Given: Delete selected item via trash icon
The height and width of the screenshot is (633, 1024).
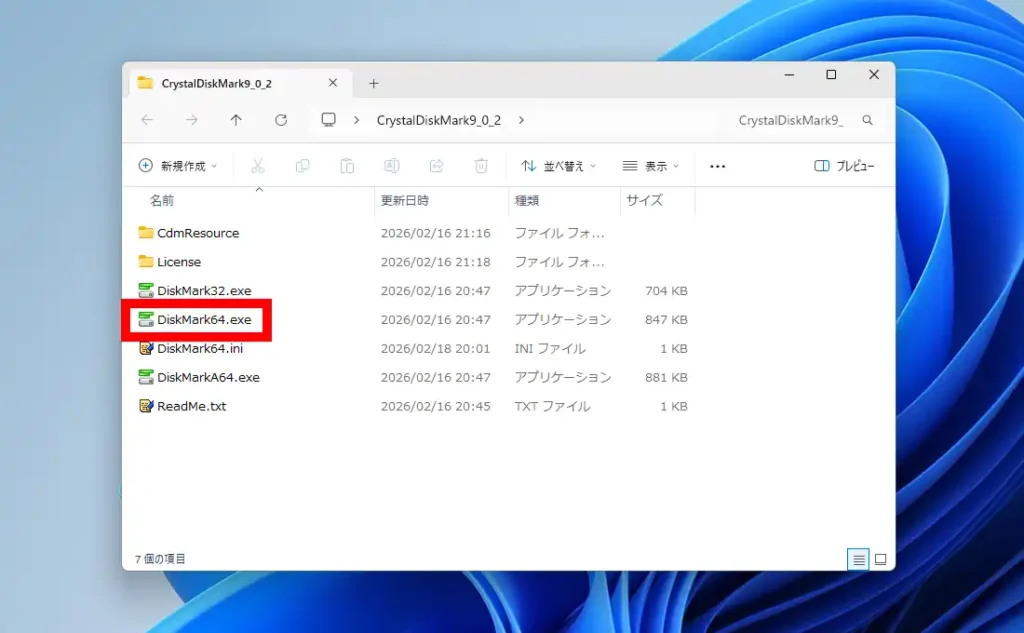Looking at the screenshot, I should point(481,166).
